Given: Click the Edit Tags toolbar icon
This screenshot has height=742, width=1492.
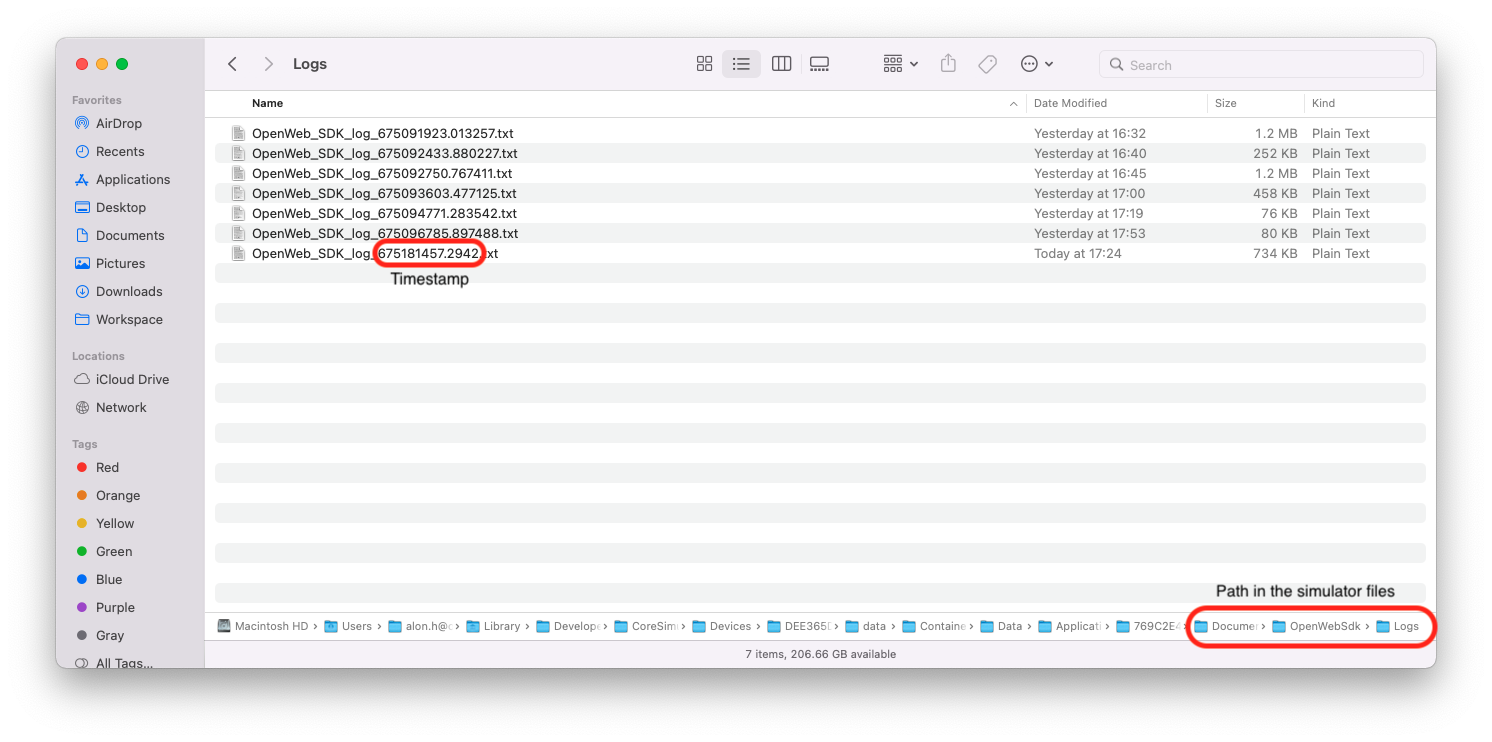Looking at the screenshot, I should [x=987, y=64].
